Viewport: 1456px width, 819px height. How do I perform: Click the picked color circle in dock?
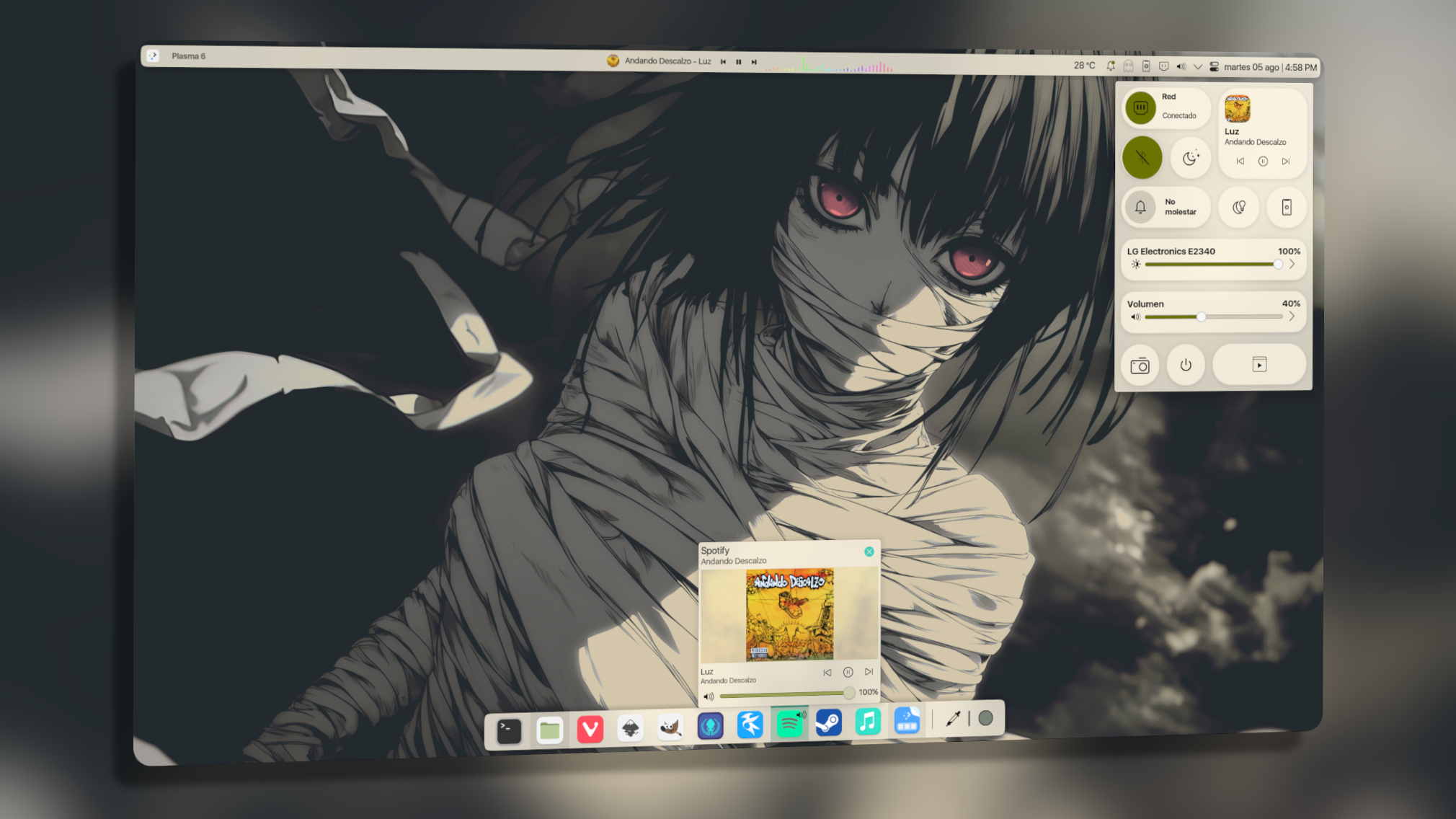(x=985, y=718)
